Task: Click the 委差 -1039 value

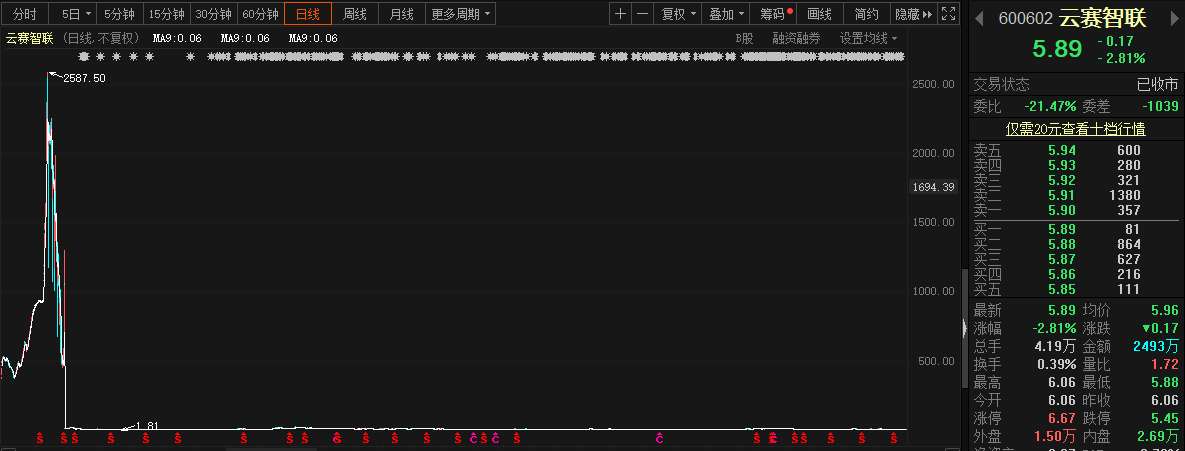Action: [x=1159, y=107]
